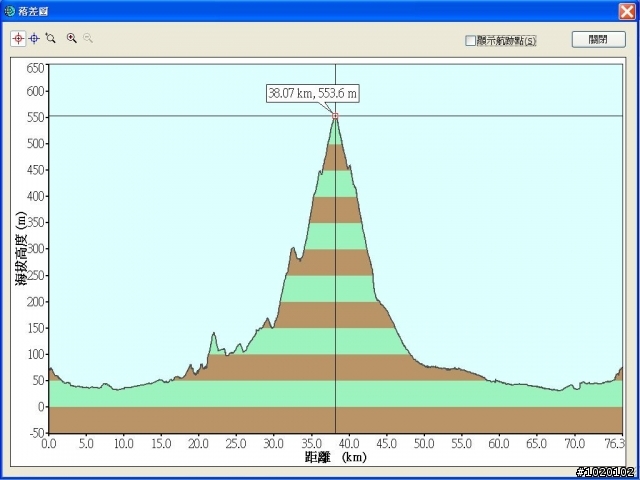Viewport: 640px width, 480px height.
Task: Click the 76.3 label on distance axis
Action: 615,444
